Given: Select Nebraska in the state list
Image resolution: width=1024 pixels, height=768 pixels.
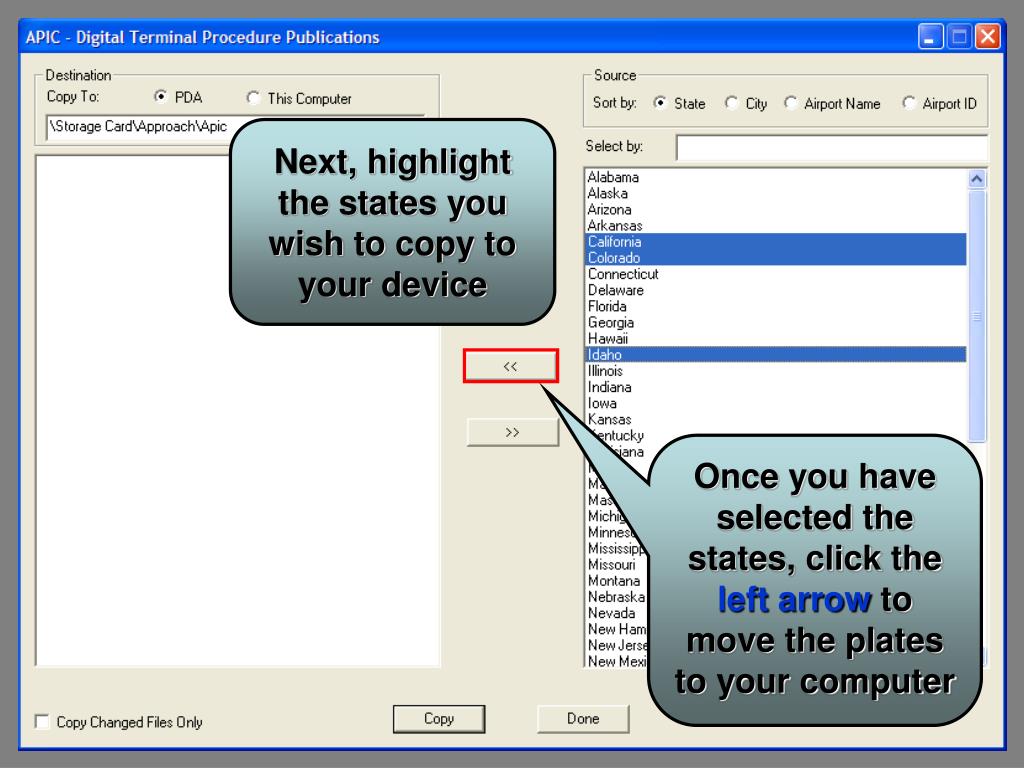Looking at the screenshot, I should (616, 597).
